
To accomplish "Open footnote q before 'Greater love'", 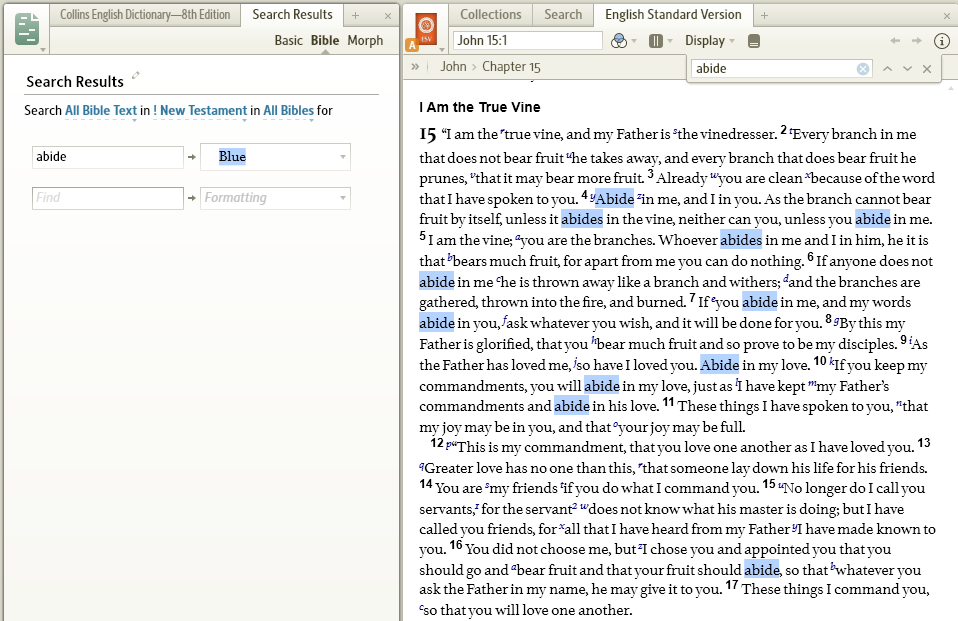I will 422,466.
